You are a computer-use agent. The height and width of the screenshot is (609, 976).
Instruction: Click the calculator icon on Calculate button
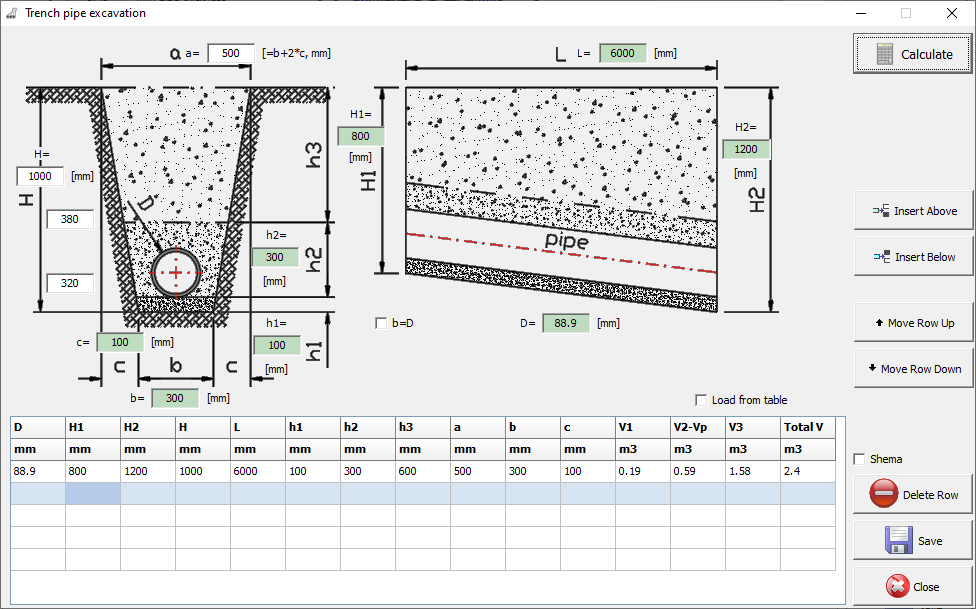point(884,54)
